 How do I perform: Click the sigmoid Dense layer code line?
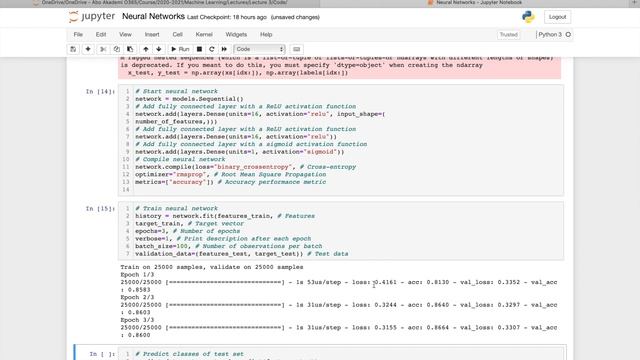point(240,152)
